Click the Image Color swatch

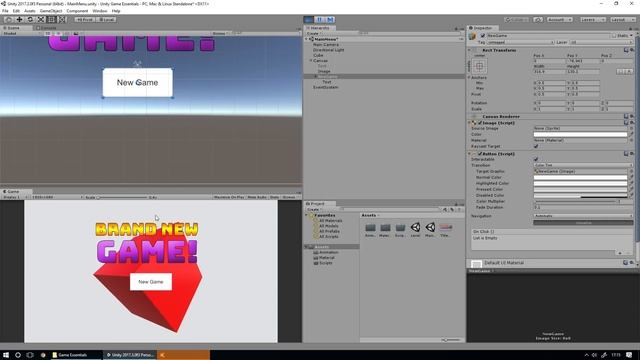[x=580, y=134]
